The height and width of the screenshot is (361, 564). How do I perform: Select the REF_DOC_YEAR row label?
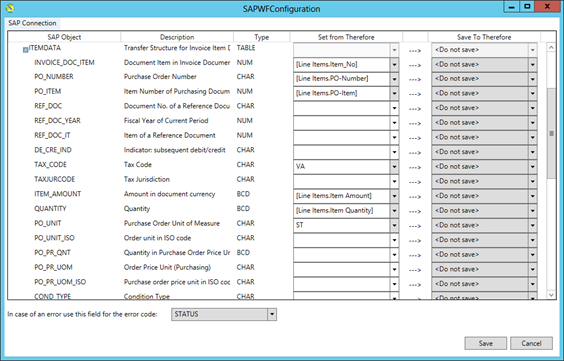coord(58,121)
